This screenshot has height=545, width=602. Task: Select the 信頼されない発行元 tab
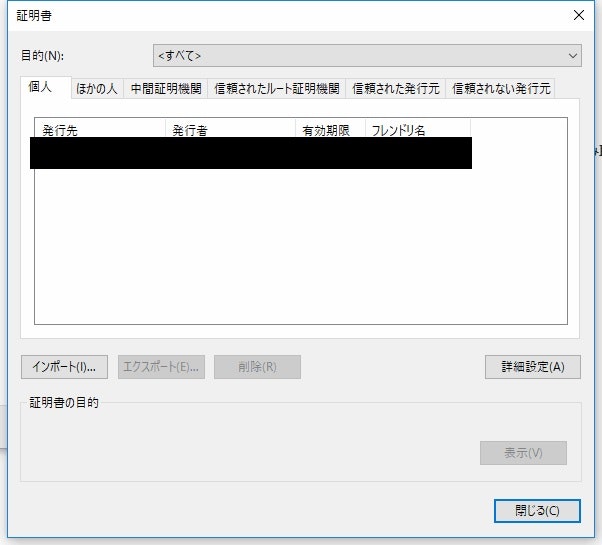click(x=500, y=89)
